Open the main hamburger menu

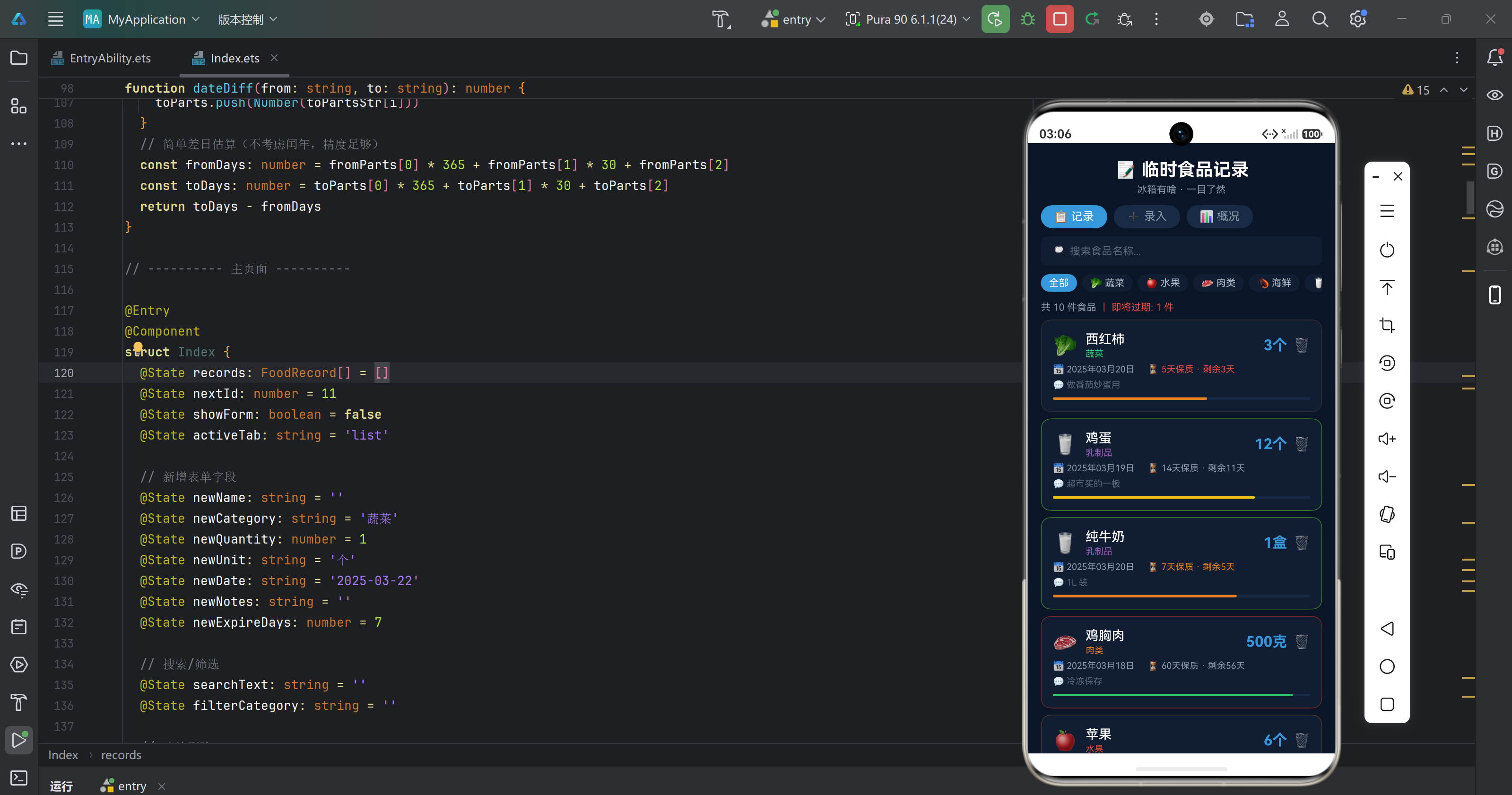click(56, 19)
